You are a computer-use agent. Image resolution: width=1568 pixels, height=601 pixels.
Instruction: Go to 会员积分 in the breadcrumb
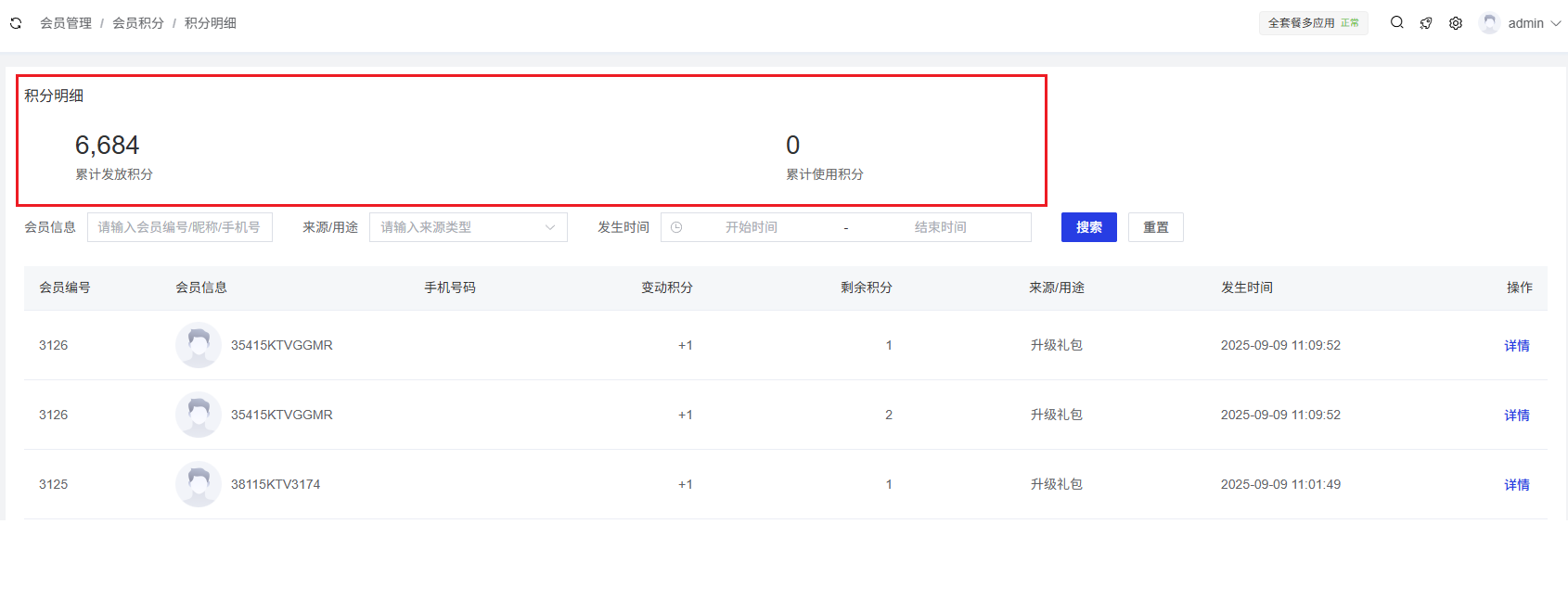click(138, 23)
